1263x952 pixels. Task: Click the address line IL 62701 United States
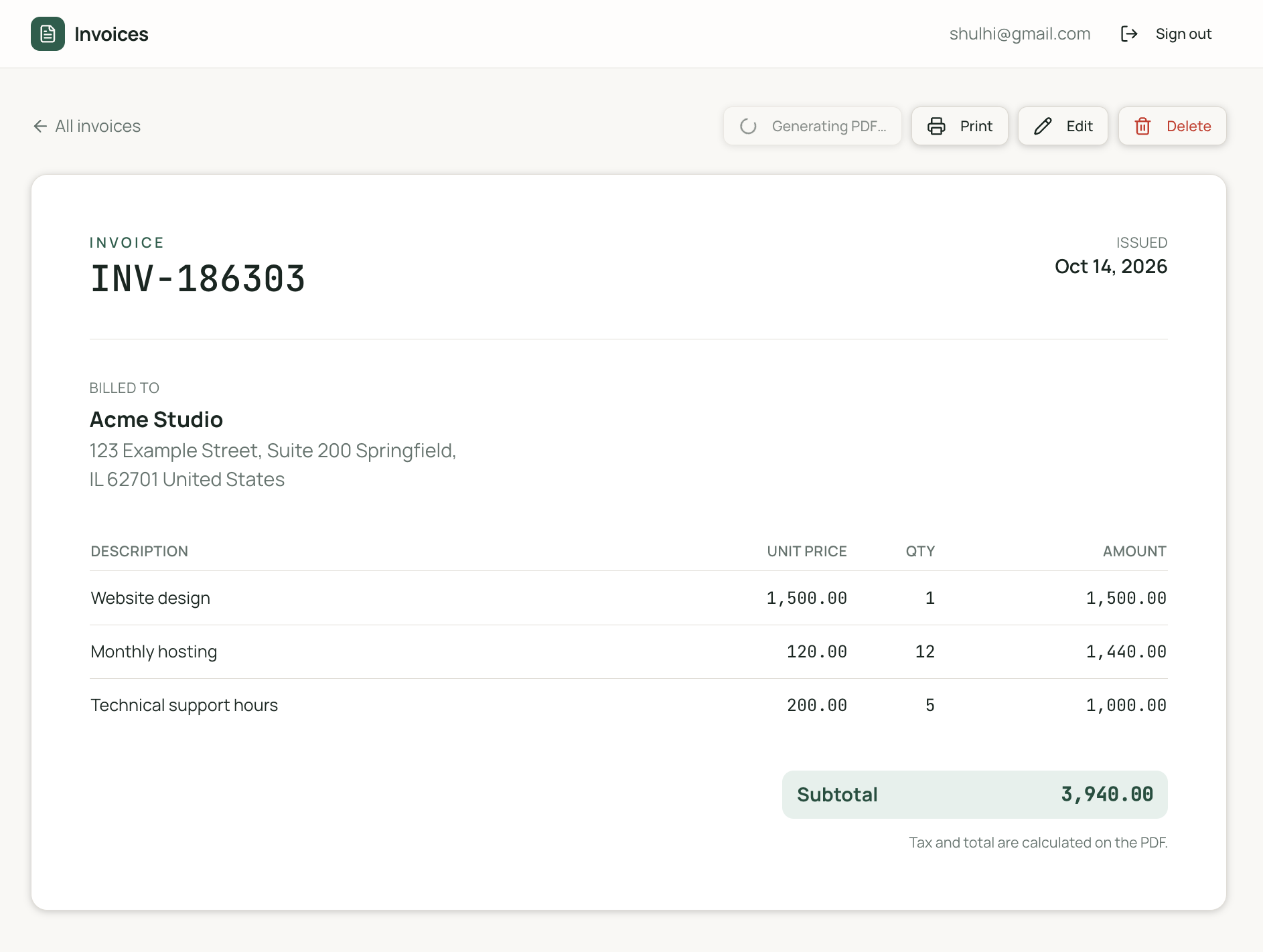click(x=187, y=479)
